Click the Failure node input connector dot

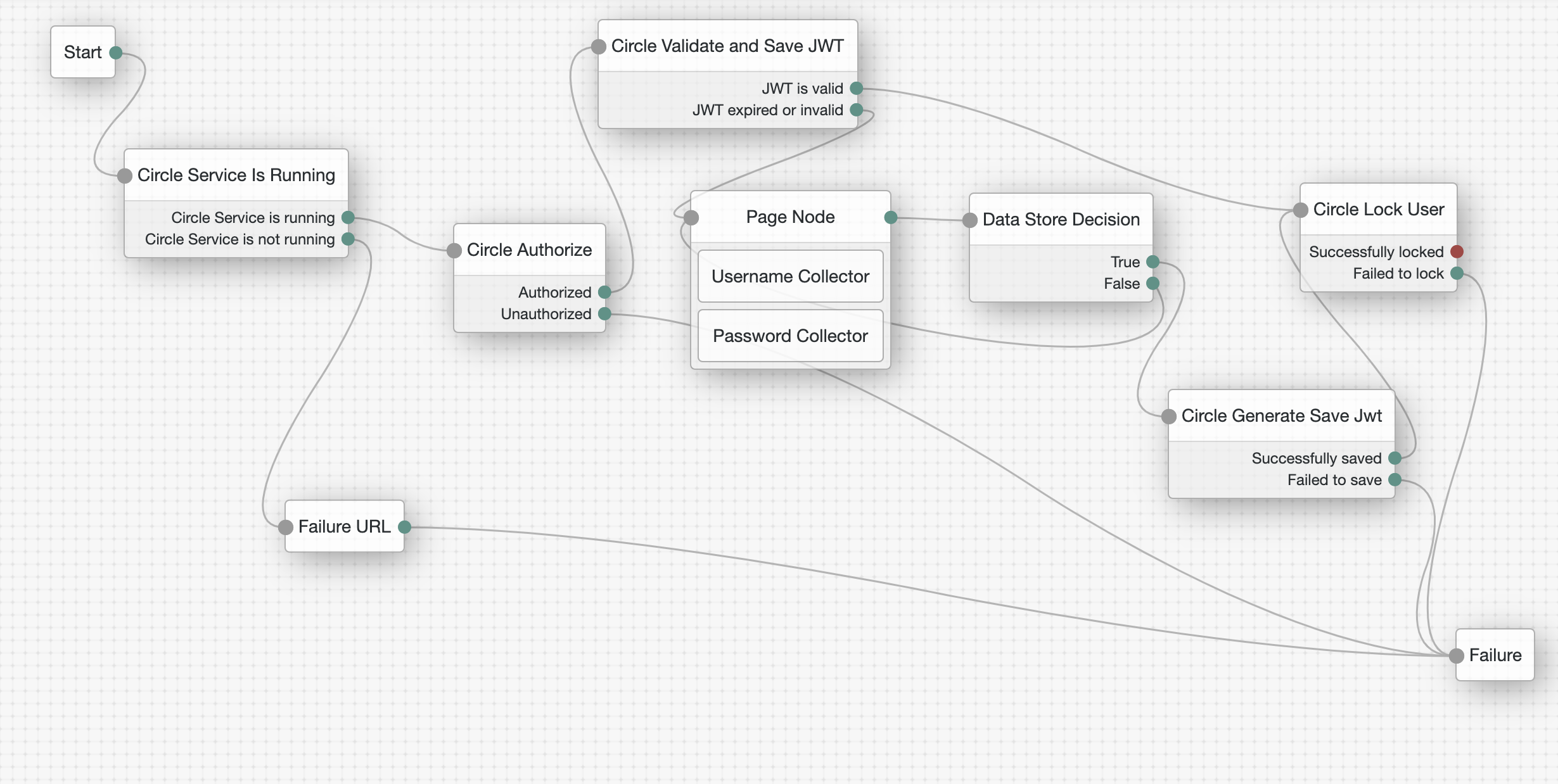point(1457,655)
